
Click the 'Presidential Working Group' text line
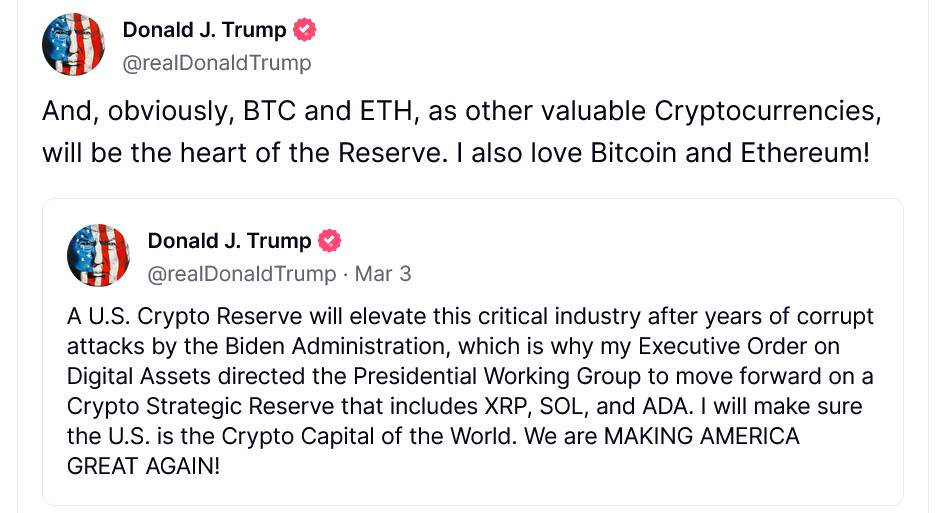coord(470,376)
